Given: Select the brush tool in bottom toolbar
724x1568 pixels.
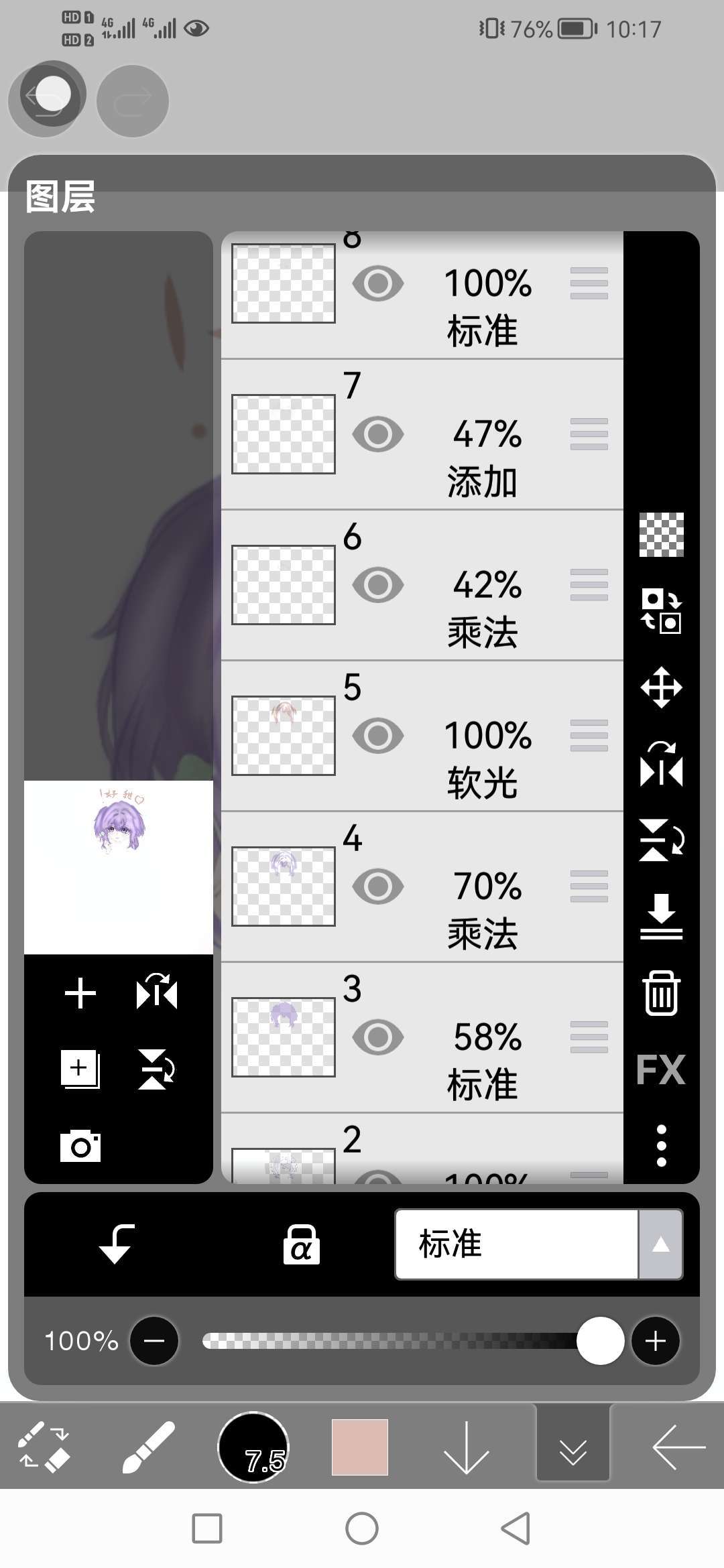Looking at the screenshot, I should click(x=149, y=1447).
